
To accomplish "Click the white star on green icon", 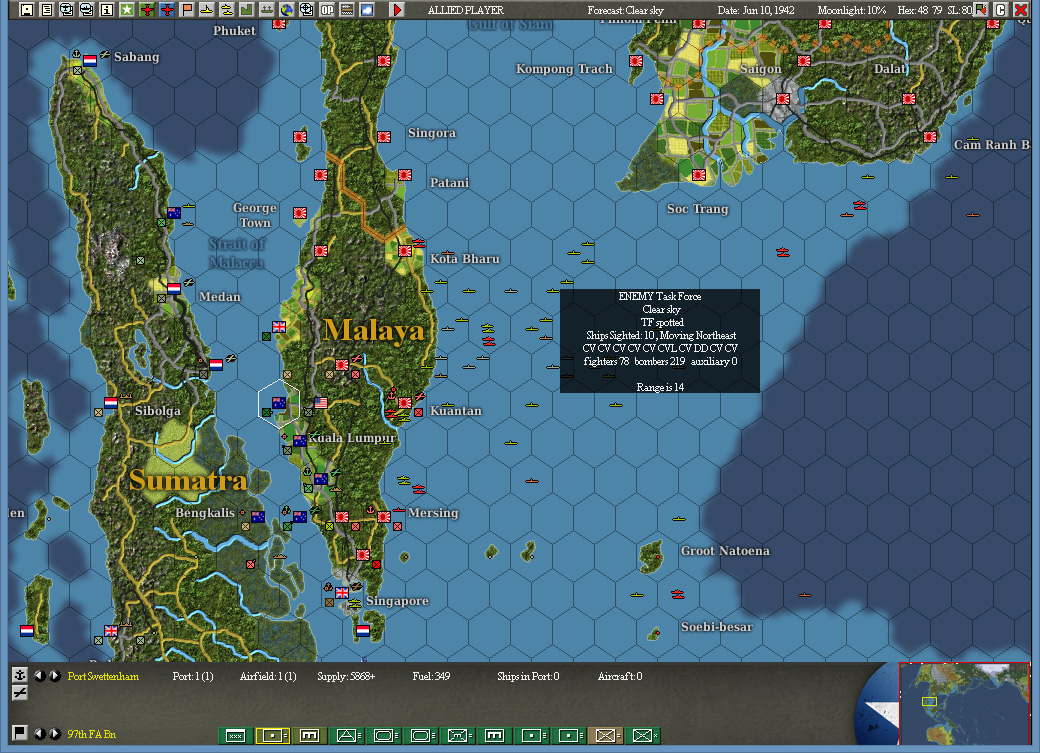I will [127, 10].
